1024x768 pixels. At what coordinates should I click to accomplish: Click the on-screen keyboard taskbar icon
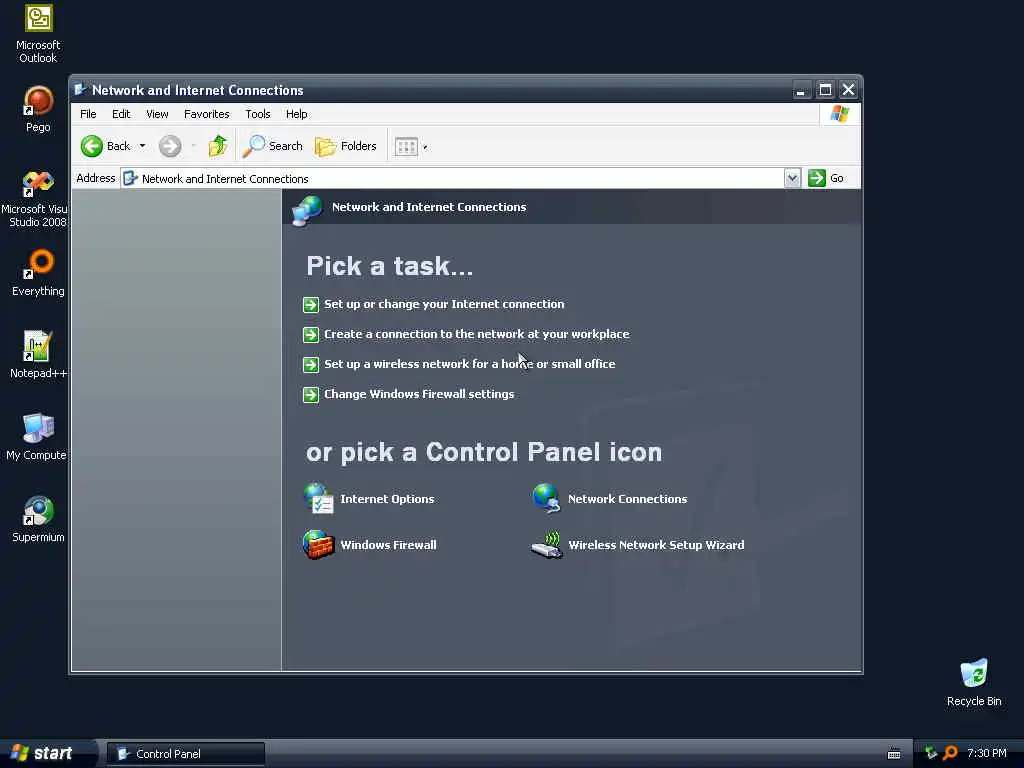click(894, 754)
